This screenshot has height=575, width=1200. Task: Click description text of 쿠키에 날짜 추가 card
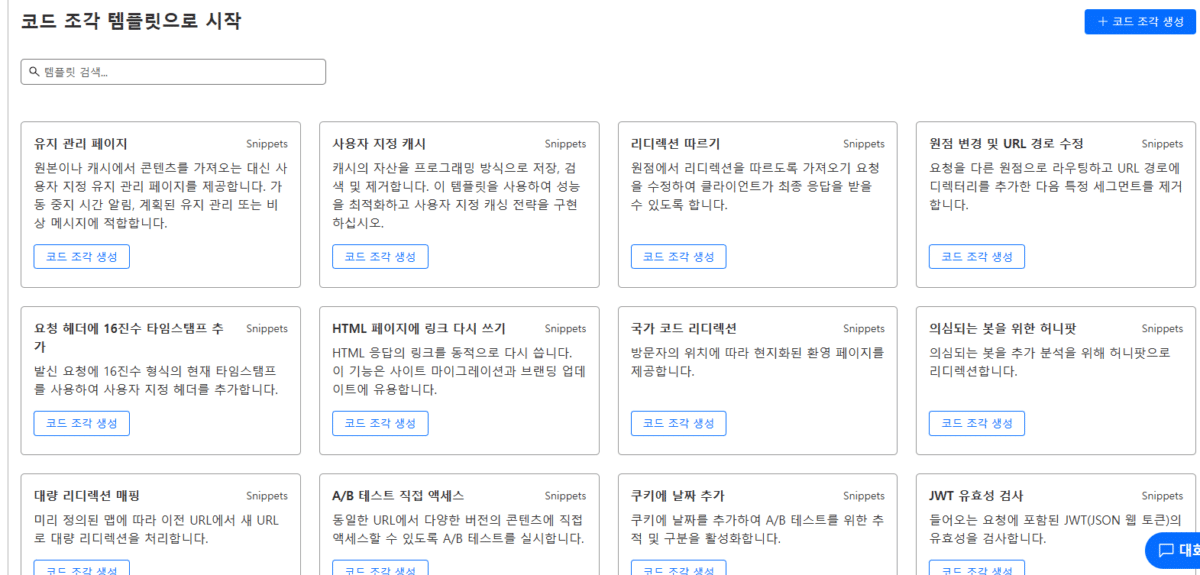756,529
